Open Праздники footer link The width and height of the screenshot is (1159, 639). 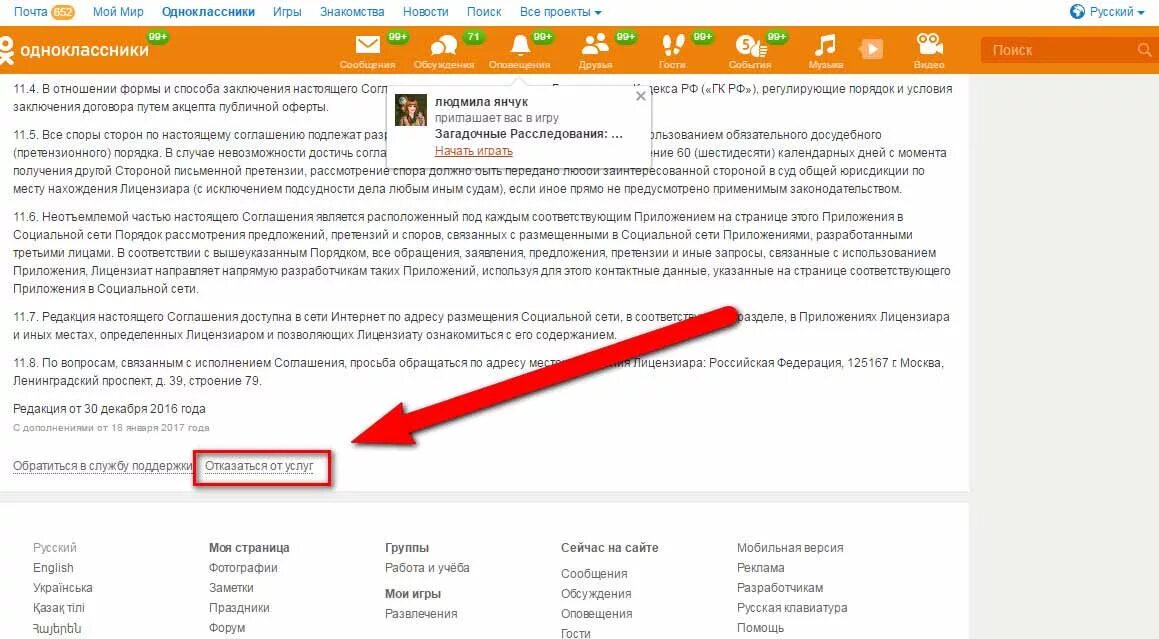[x=239, y=608]
